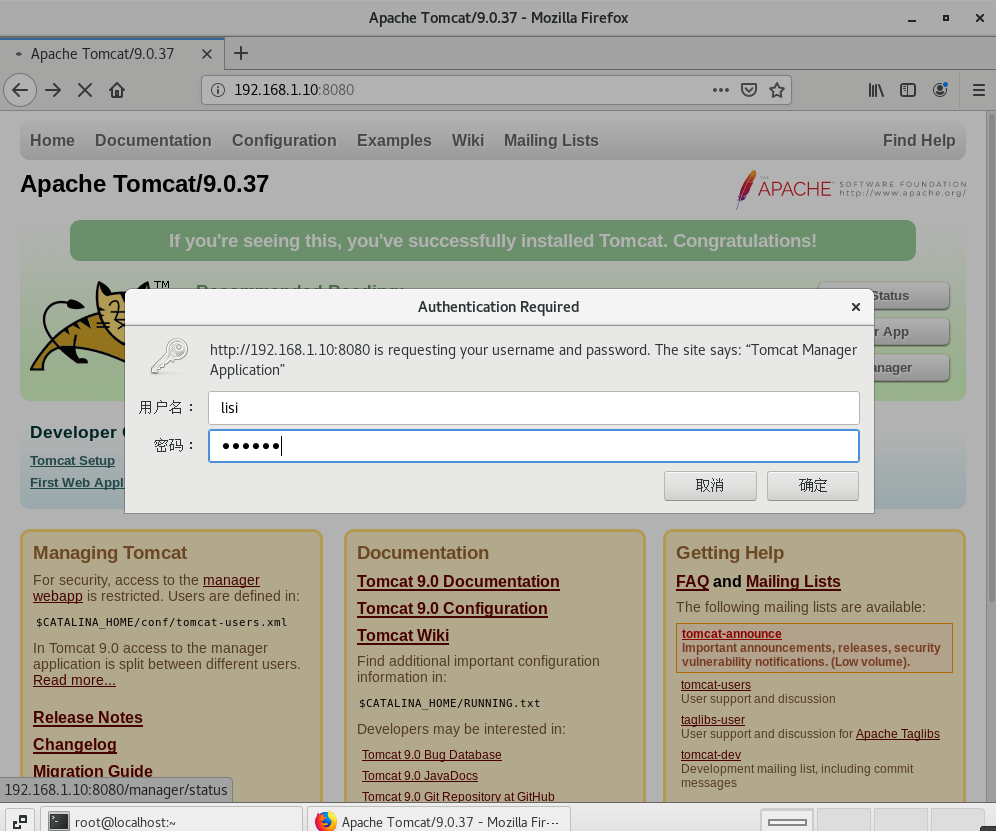
Task: Open the Read more... link
Action: coord(74,680)
